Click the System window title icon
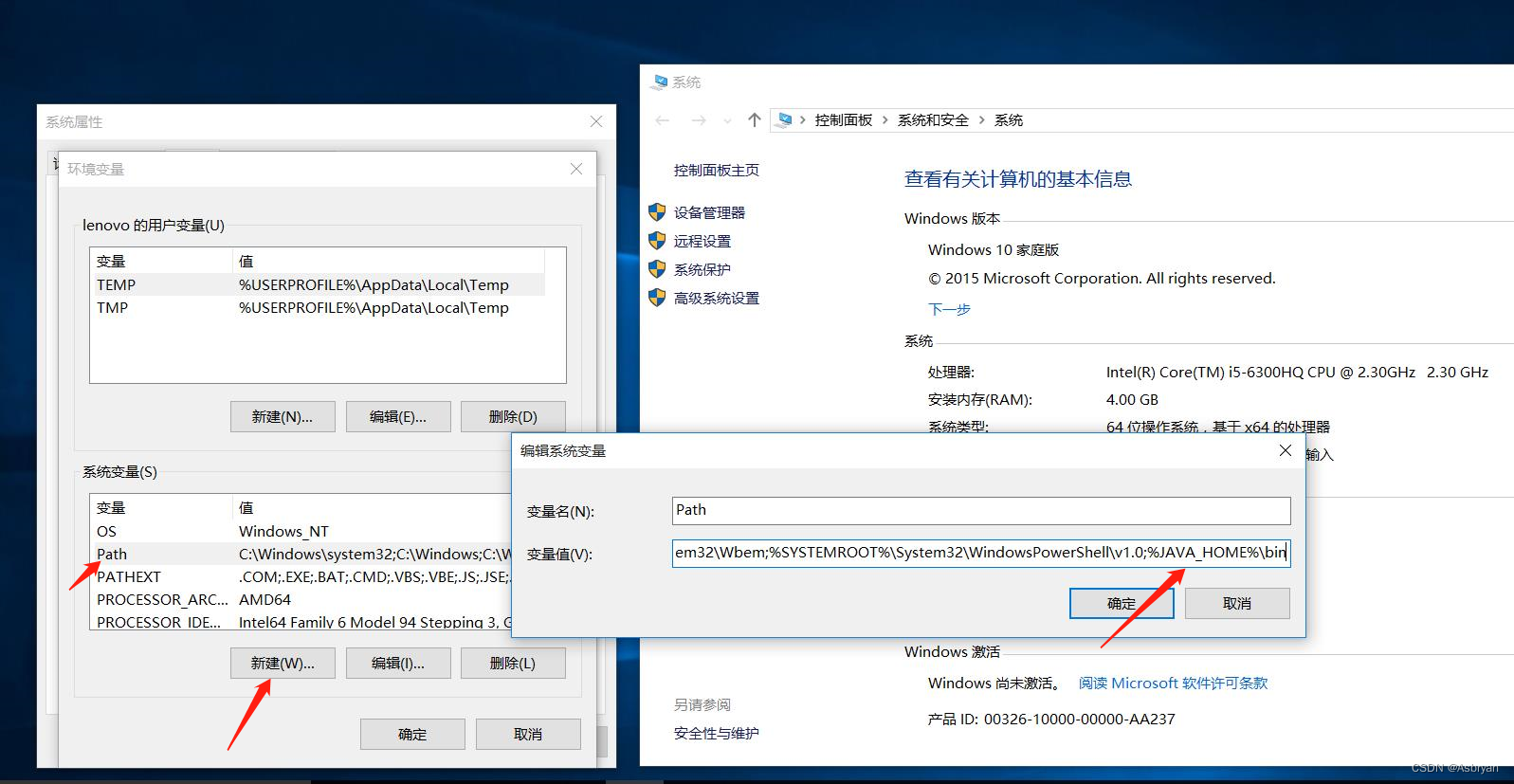This screenshot has height=784, width=1514. pos(659,82)
